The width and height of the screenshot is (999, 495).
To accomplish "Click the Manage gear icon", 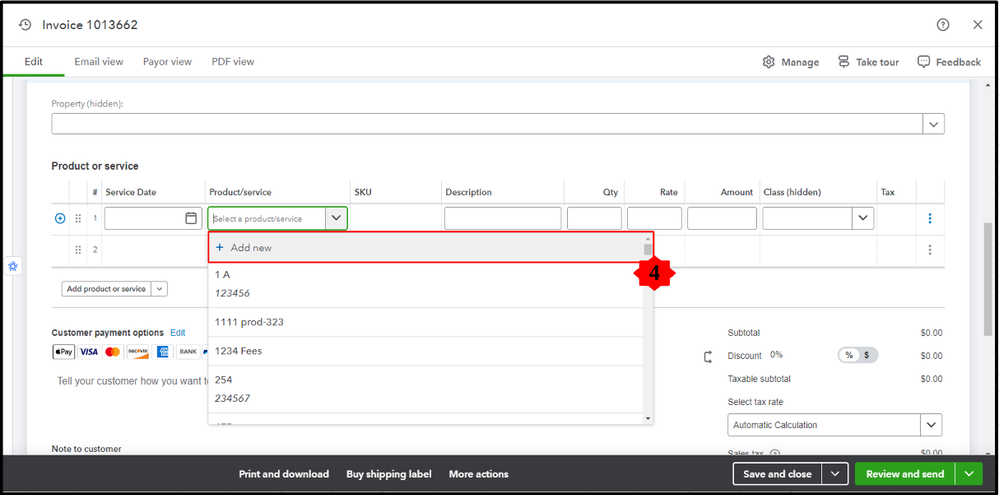I will point(768,62).
